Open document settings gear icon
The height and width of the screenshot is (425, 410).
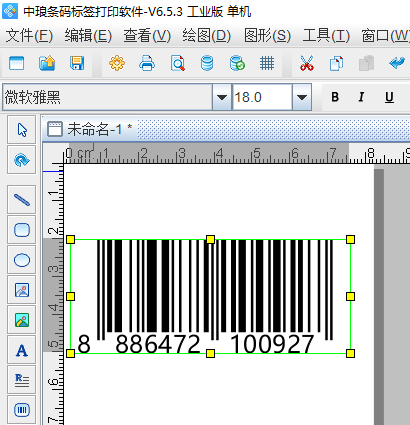tap(117, 63)
